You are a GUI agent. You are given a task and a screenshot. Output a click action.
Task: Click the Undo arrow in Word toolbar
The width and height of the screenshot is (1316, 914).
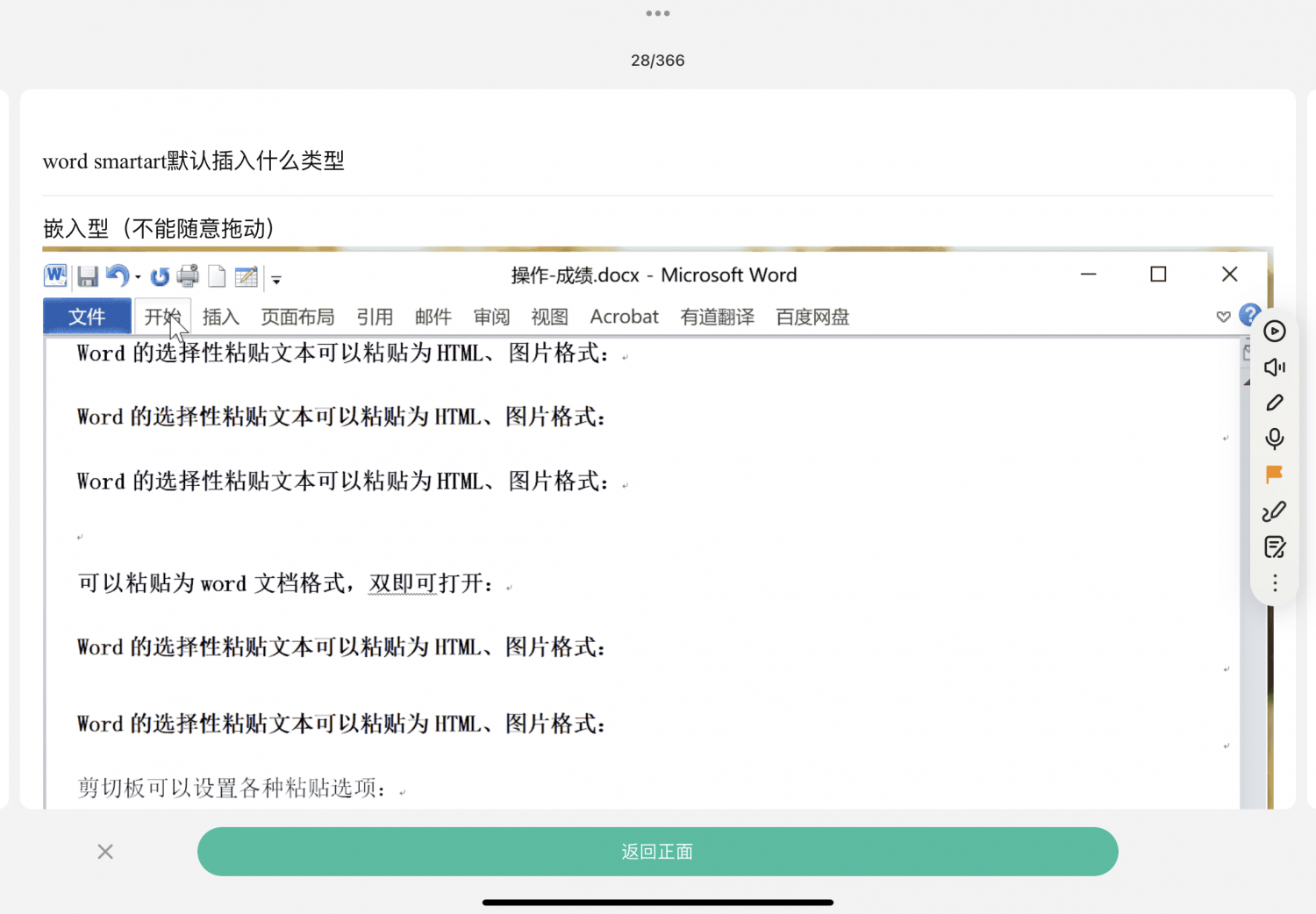[x=117, y=276]
